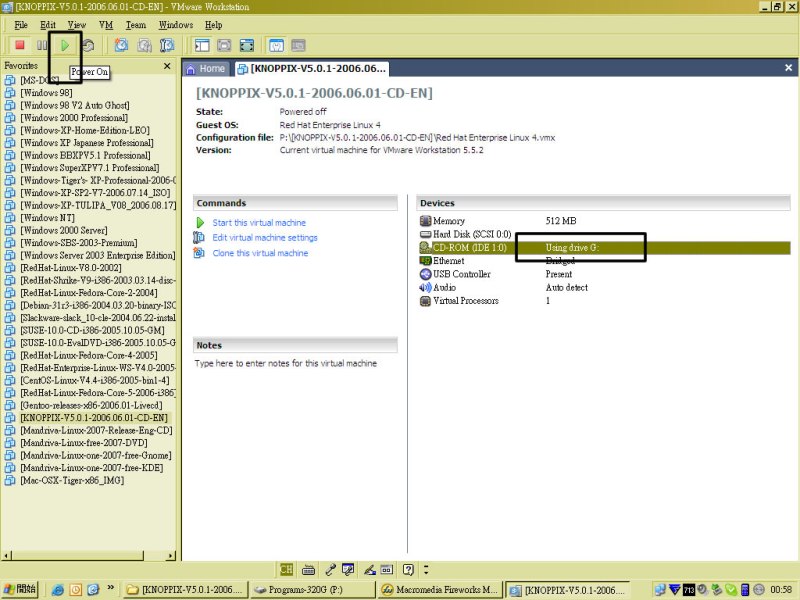Select the USB Controller device
This screenshot has width=800, height=600.
click(x=605, y=274)
